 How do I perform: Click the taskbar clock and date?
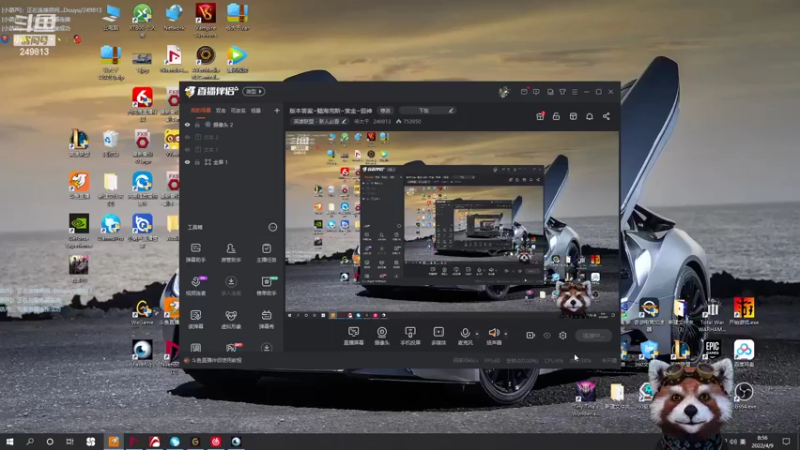click(762, 441)
